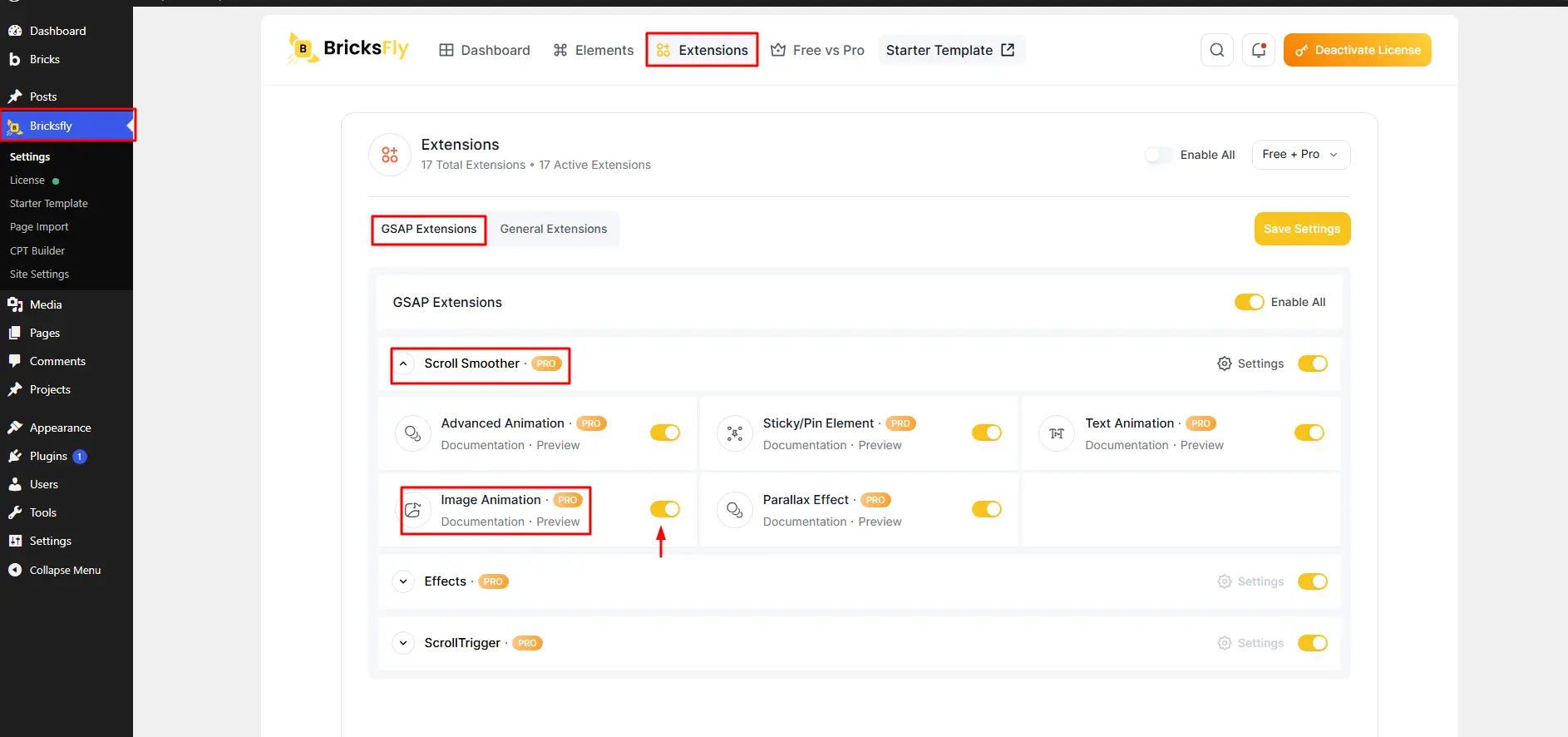Collapse the Scroll Smoother section chevron

403,364
